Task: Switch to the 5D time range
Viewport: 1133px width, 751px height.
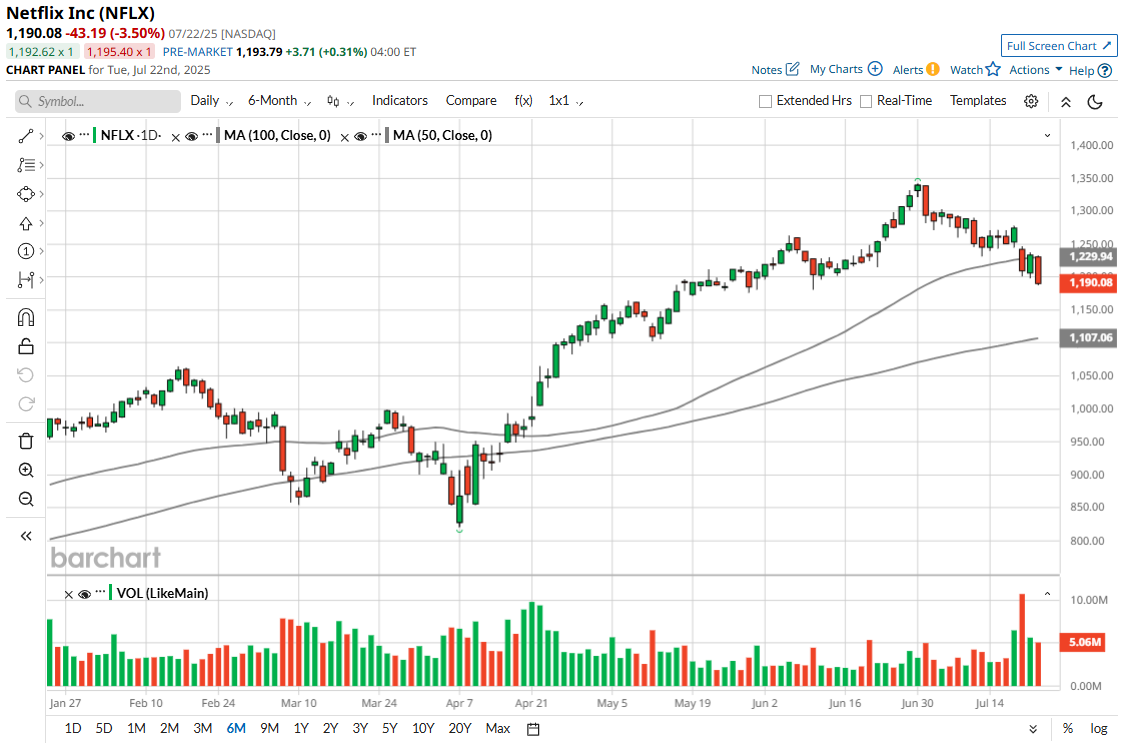Action: [x=104, y=729]
